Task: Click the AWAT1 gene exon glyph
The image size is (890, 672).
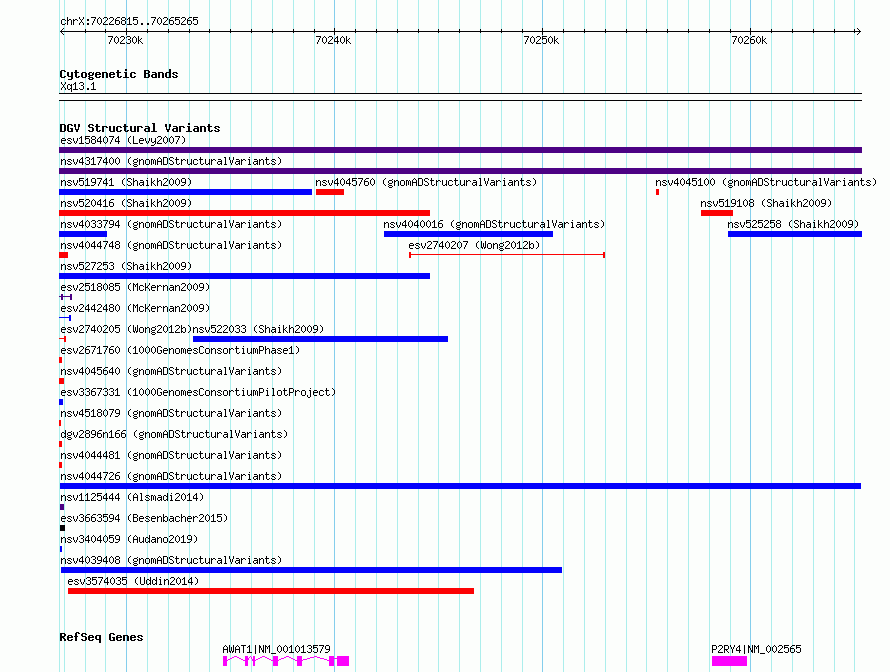Action: click(x=286, y=661)
